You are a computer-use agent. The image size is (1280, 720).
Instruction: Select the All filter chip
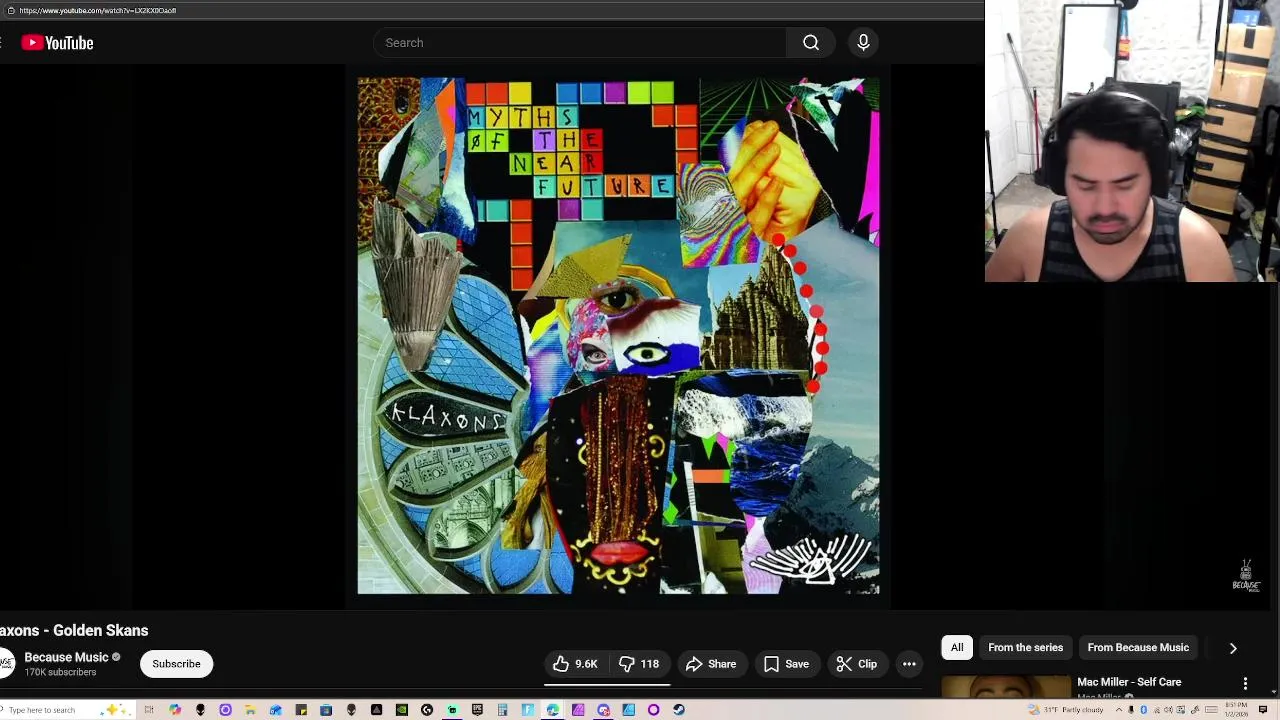(957, 648)
